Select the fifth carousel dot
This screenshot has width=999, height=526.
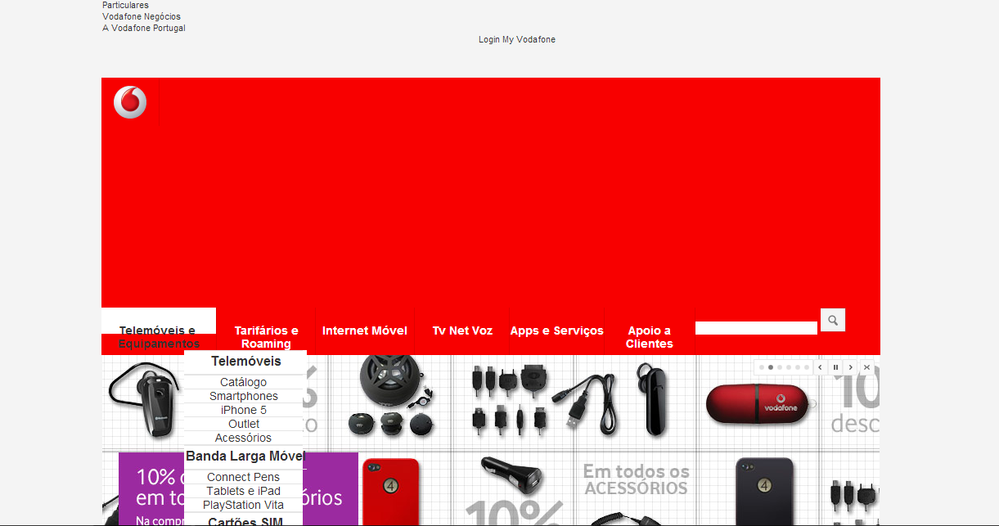pos(797,367)
